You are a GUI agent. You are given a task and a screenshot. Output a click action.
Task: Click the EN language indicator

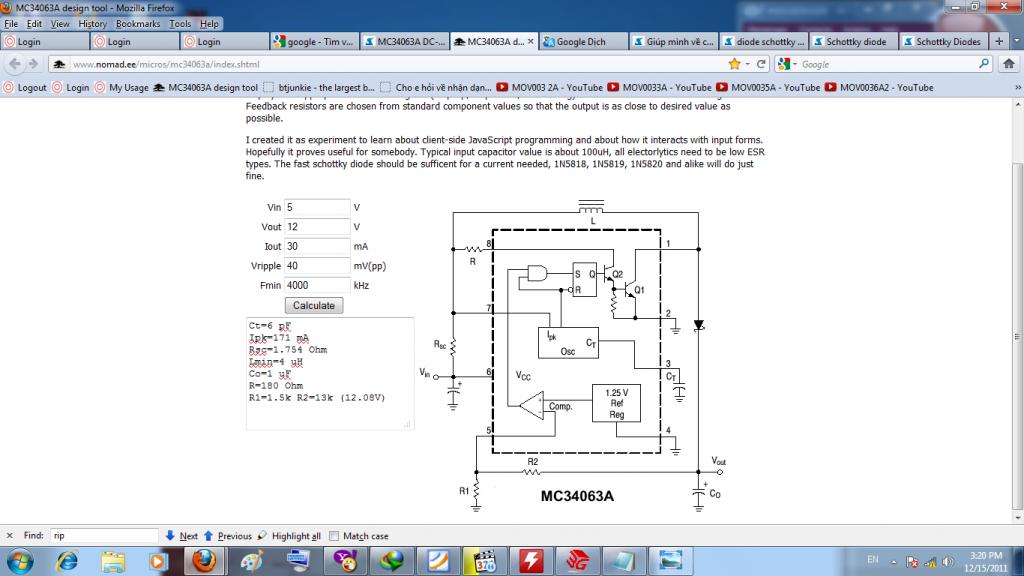[873, 560]
